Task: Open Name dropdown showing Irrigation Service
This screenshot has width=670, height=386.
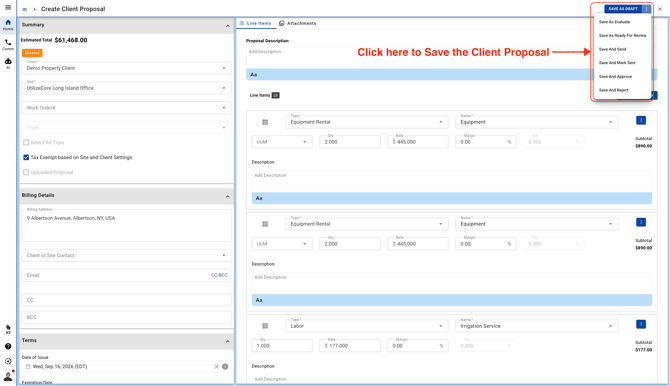Action: click(x=537, y=326)
